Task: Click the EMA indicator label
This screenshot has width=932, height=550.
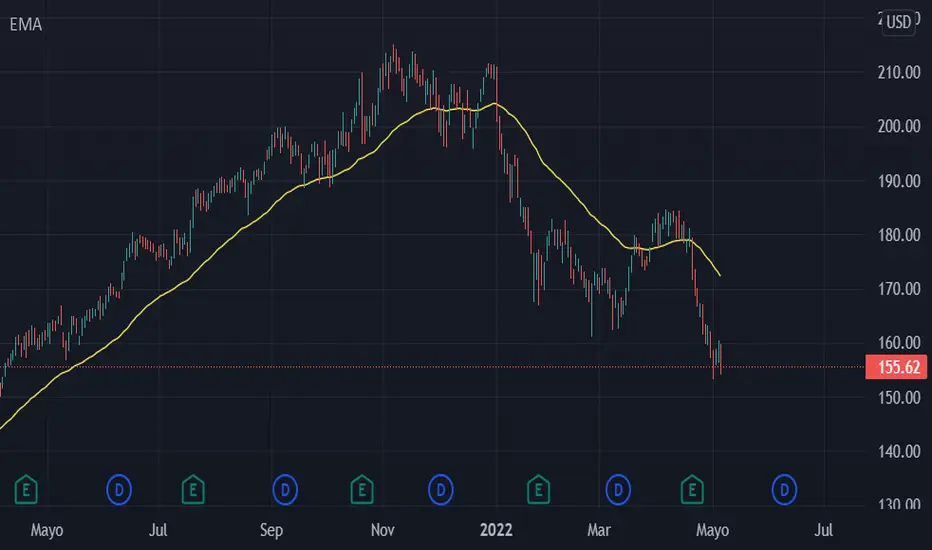Action: click(x=26, y=24)
